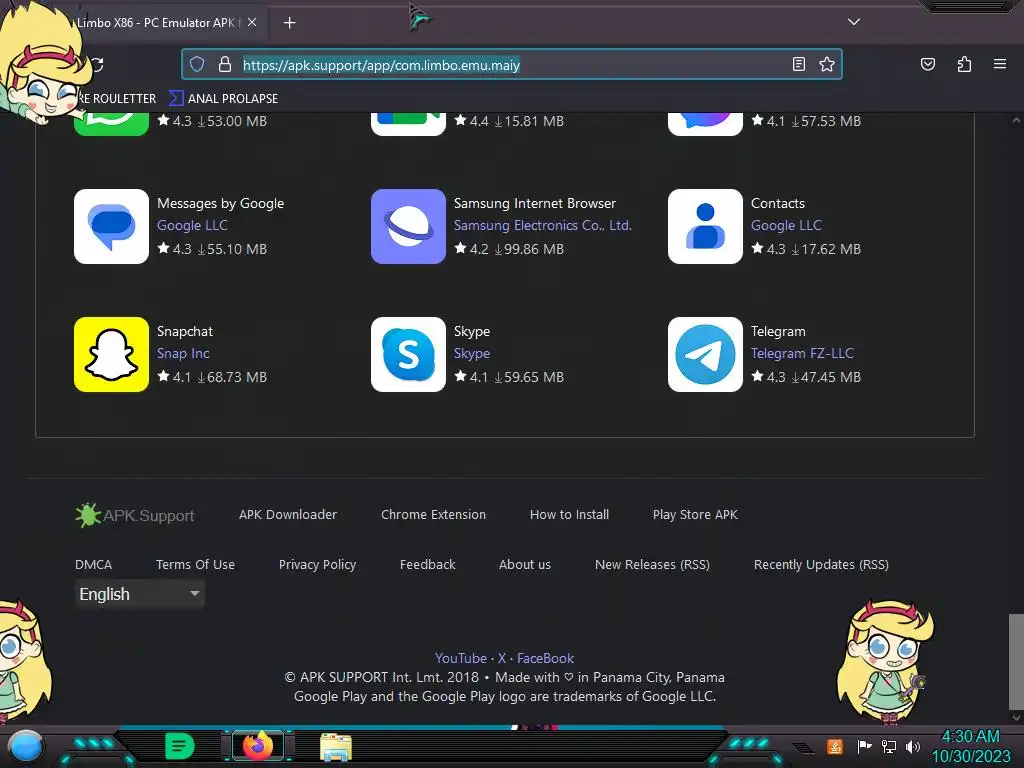The height and width of the screenshot is (768, 1024).
Task: Bookmark this page with star icon
Action: (x=827, y=64)
